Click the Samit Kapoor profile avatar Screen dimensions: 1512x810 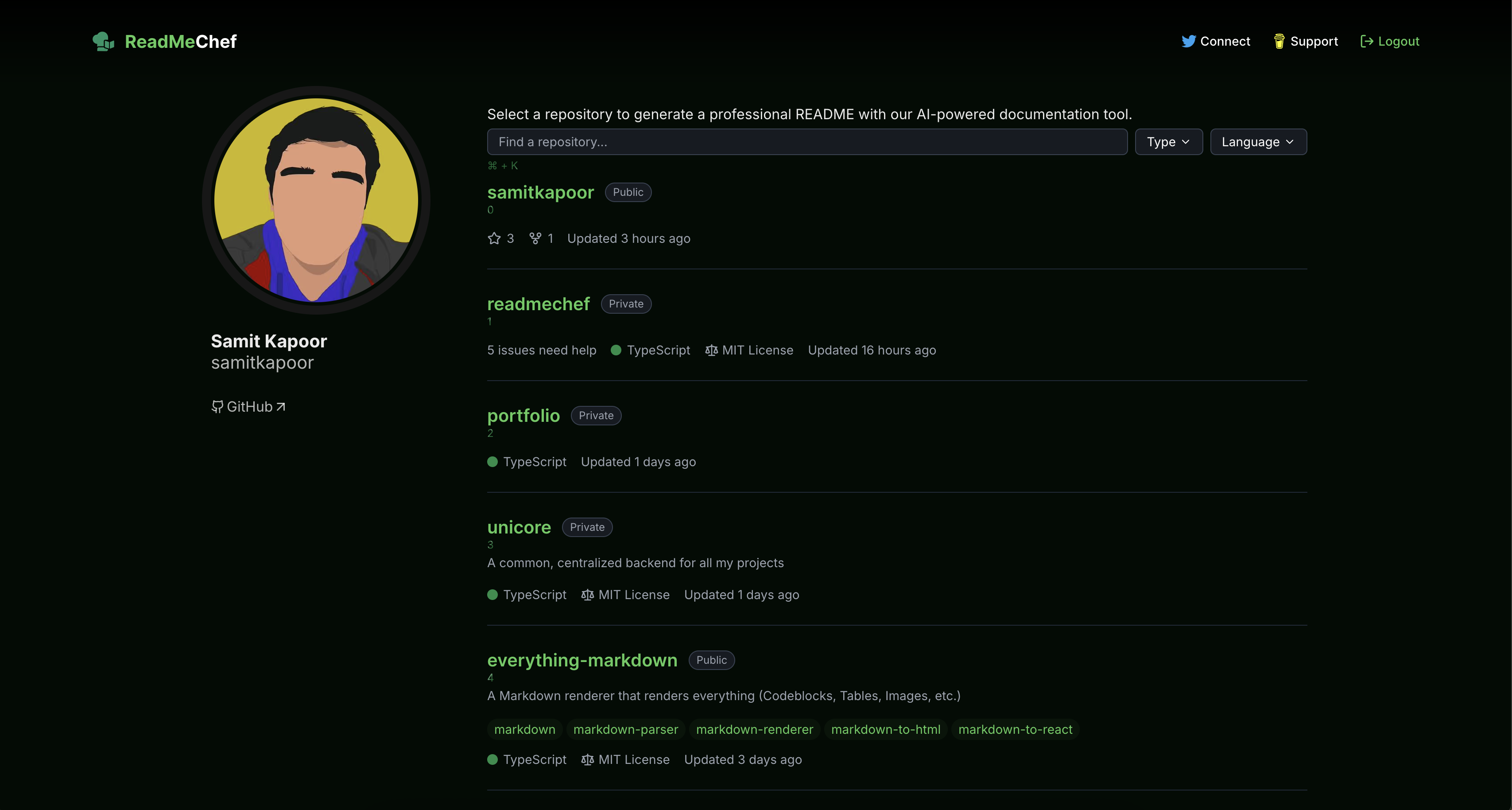pyautogui.click(x=316, y=200)
